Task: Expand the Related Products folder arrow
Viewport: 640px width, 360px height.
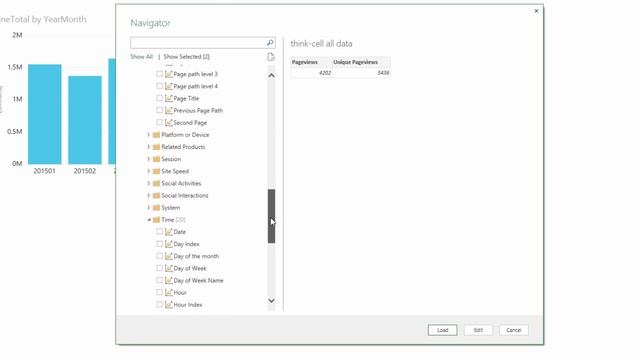Action: tap(149, 147)
